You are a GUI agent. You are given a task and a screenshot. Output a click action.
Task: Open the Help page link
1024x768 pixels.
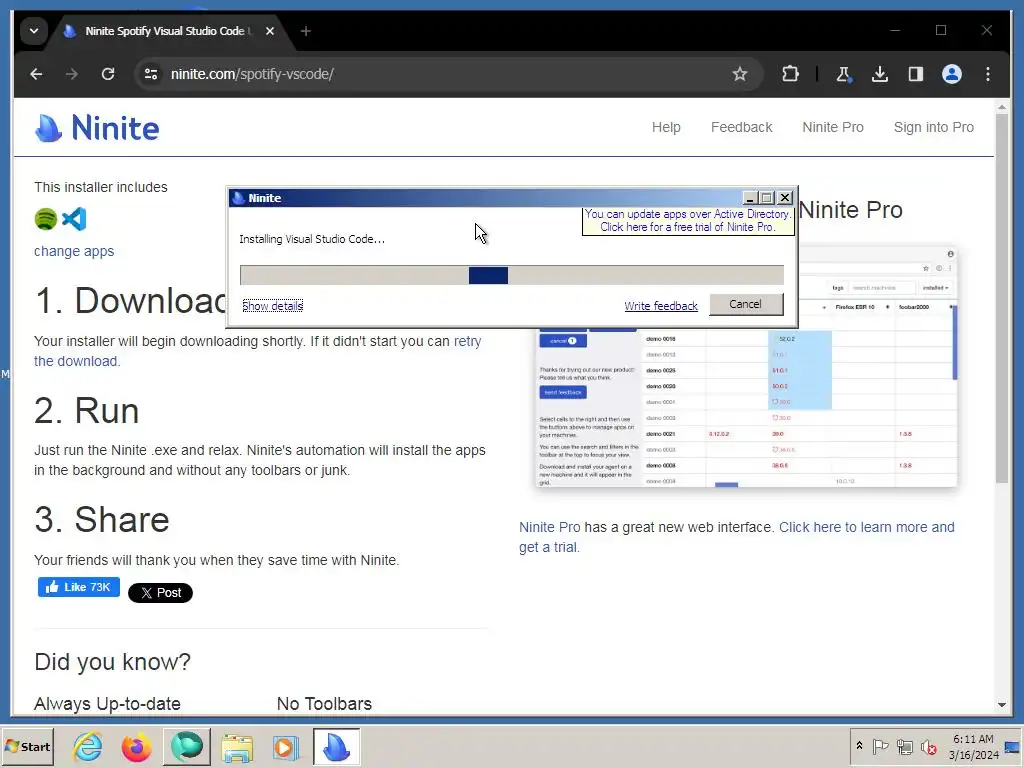click(x=666, y=127)
